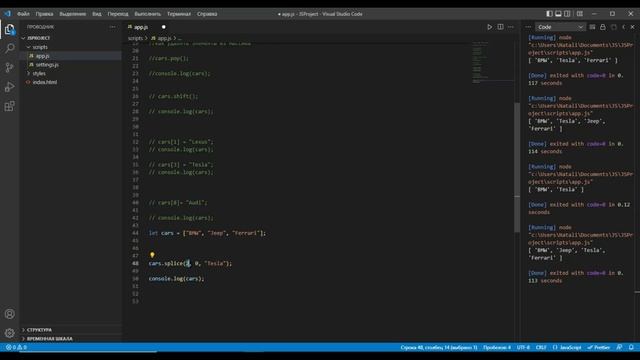640x360 pixels.
Task: Open the Search view in activity bar
Action: [9, 48]
